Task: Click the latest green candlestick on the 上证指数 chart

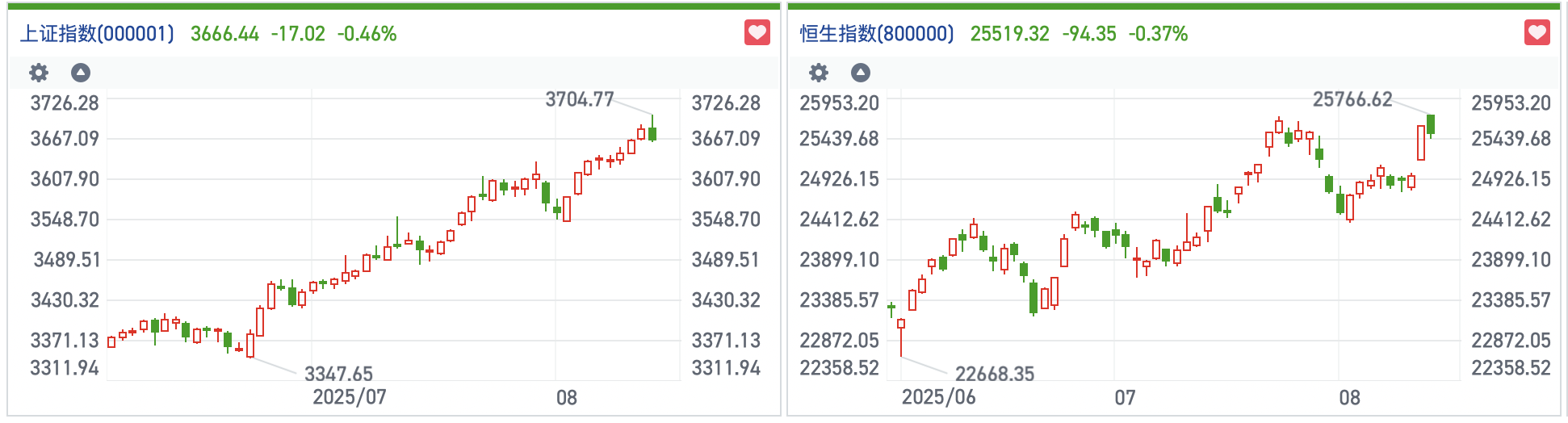Action: pyautogui.click(x=652, y=133)
